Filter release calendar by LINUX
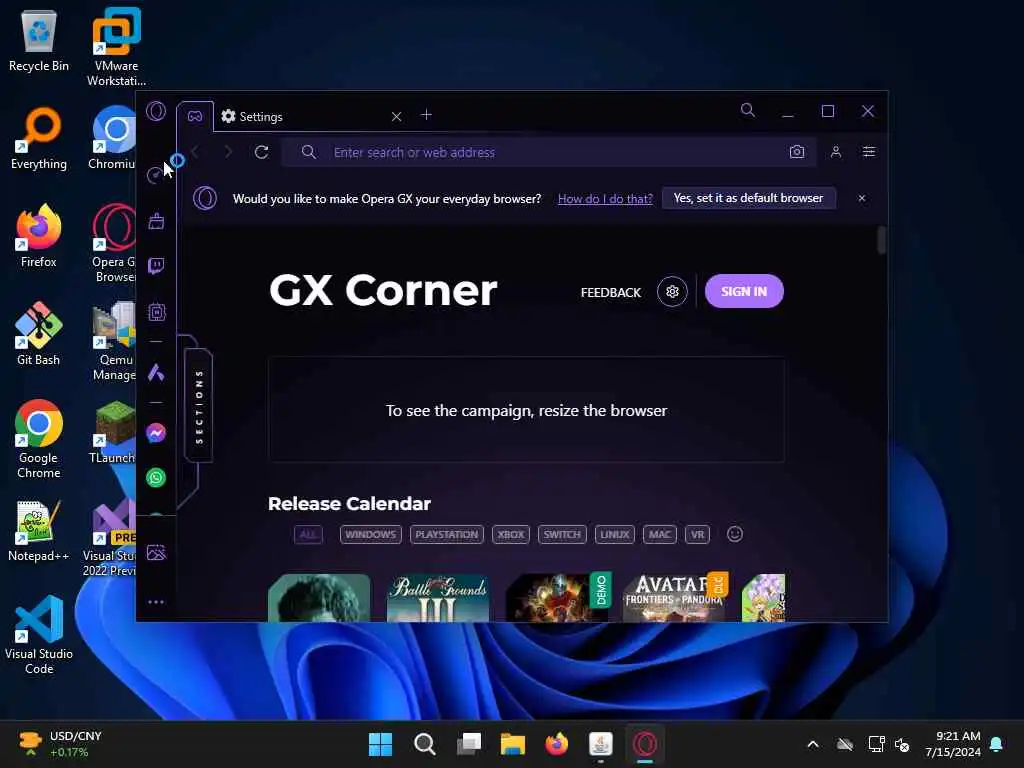The image size is (1024, 768). [615, 534]
